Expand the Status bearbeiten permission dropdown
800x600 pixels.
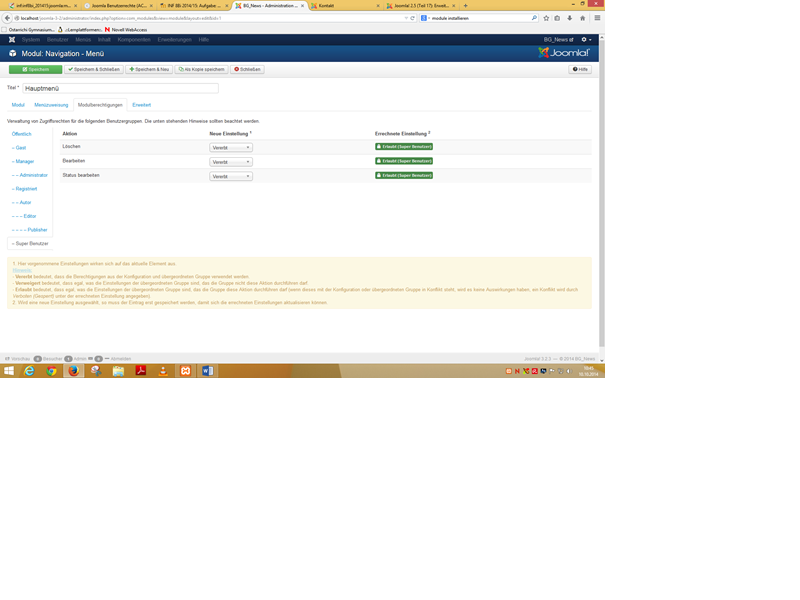pyautogui.click(x=231, y=176)
